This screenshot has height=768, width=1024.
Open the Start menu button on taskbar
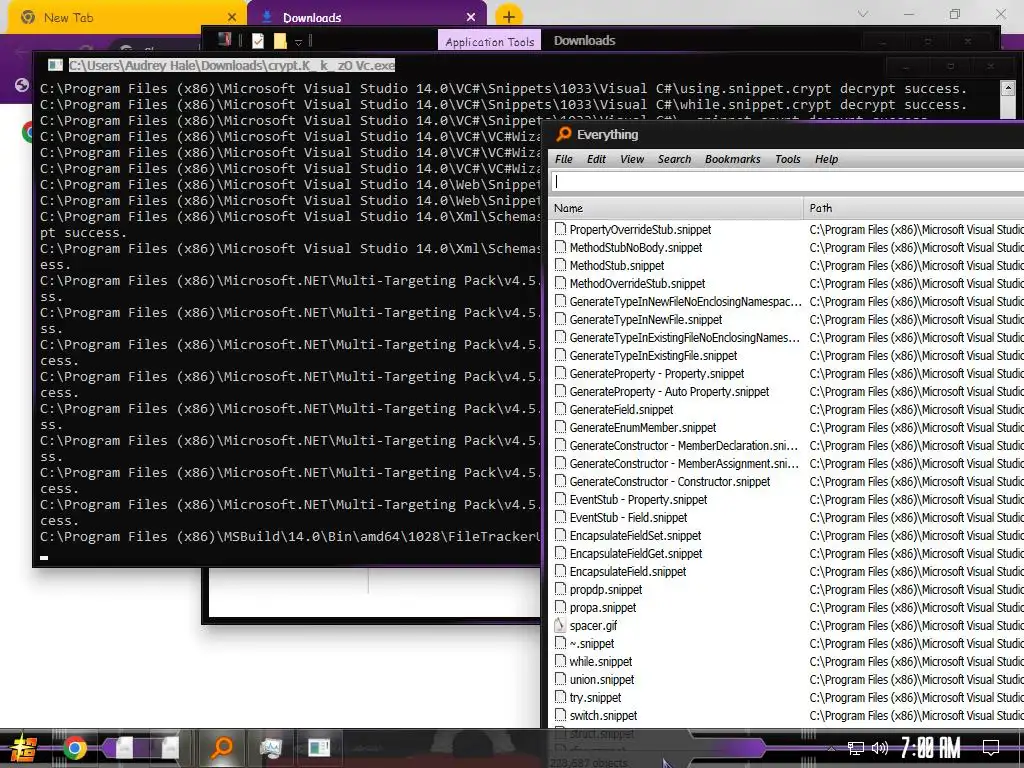[24, 748]
